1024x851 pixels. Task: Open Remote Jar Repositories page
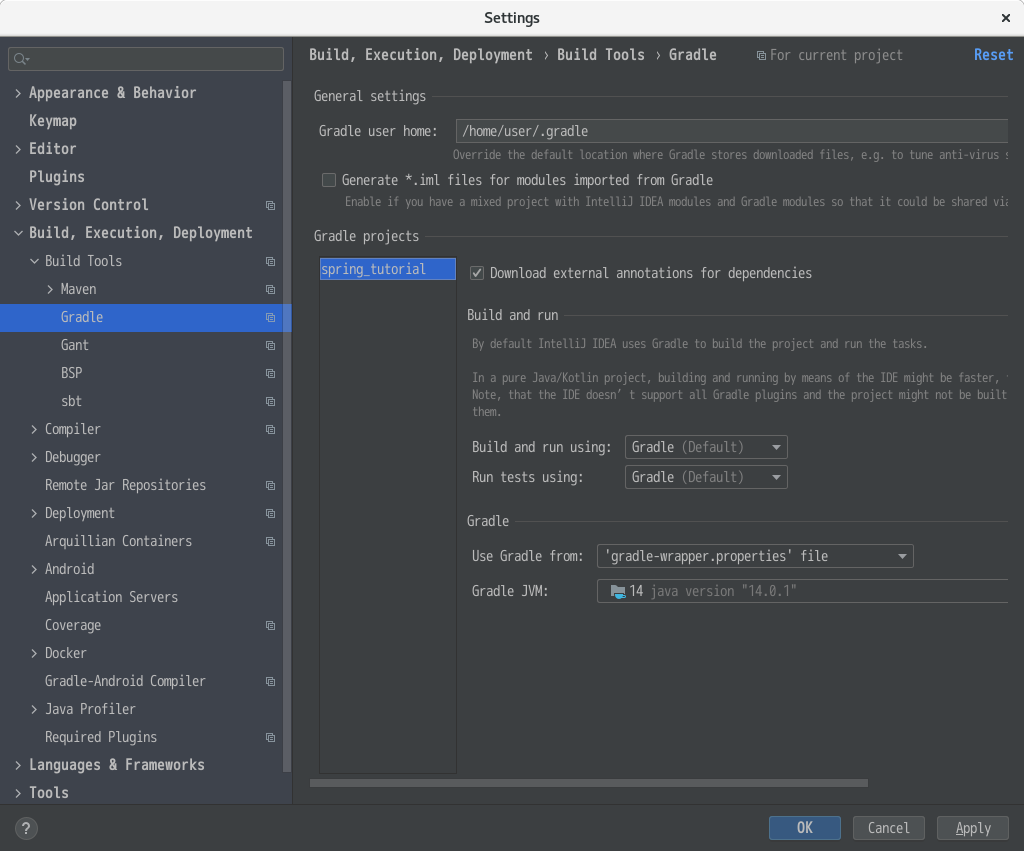point(125,485)
